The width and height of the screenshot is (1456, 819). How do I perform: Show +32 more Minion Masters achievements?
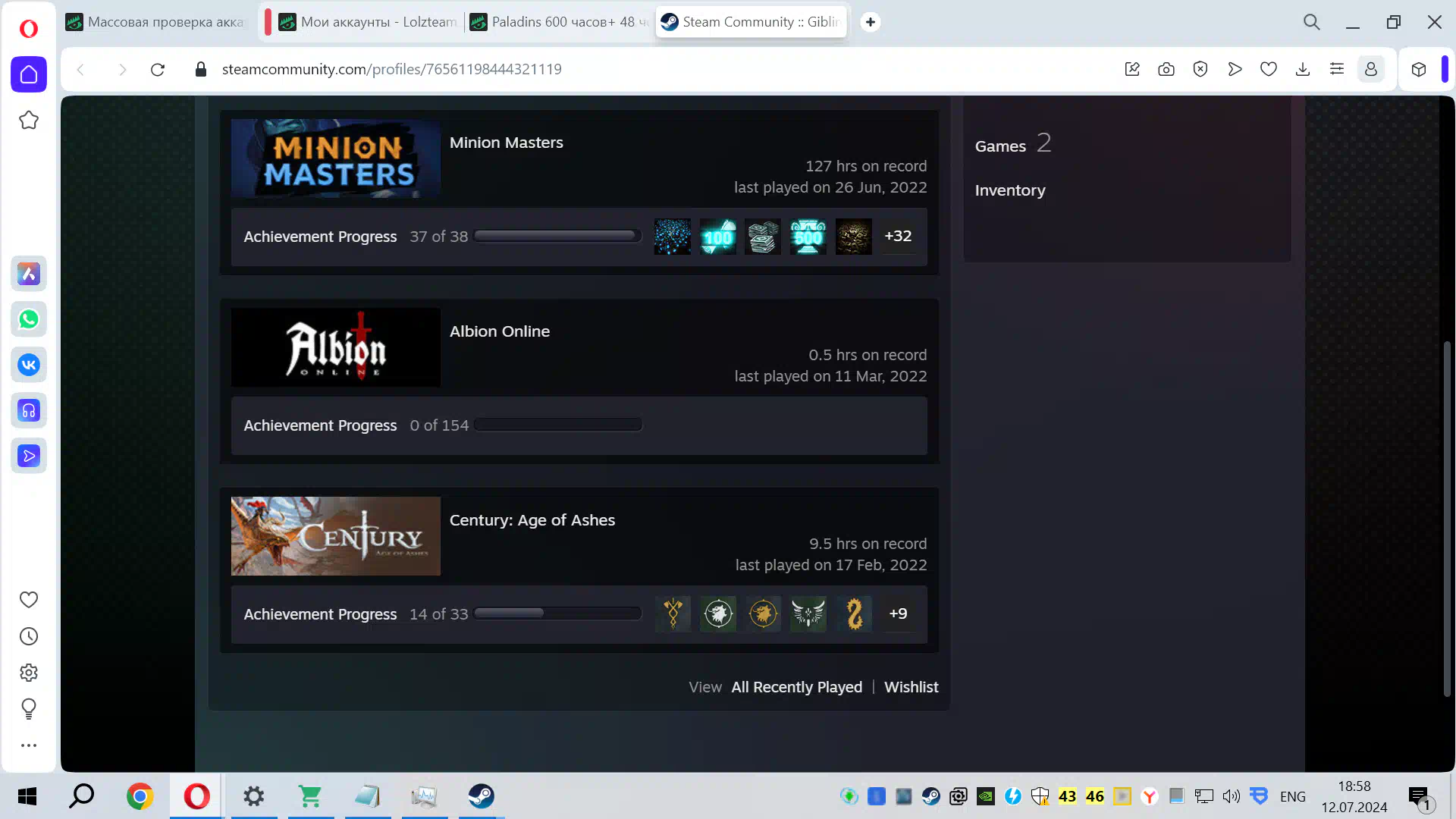tap(898, 236)
